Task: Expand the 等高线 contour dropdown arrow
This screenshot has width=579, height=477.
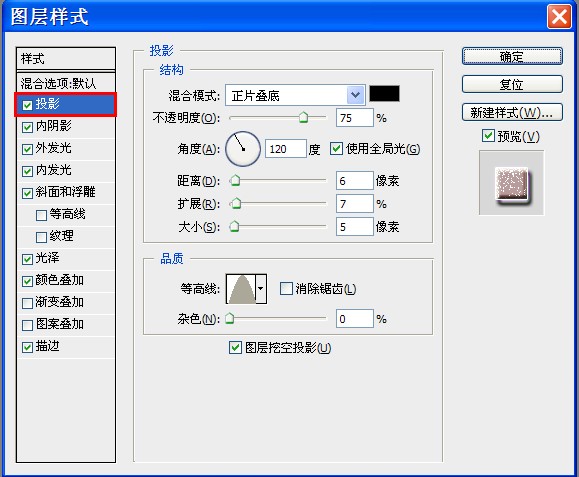Action: pos(261,289)
